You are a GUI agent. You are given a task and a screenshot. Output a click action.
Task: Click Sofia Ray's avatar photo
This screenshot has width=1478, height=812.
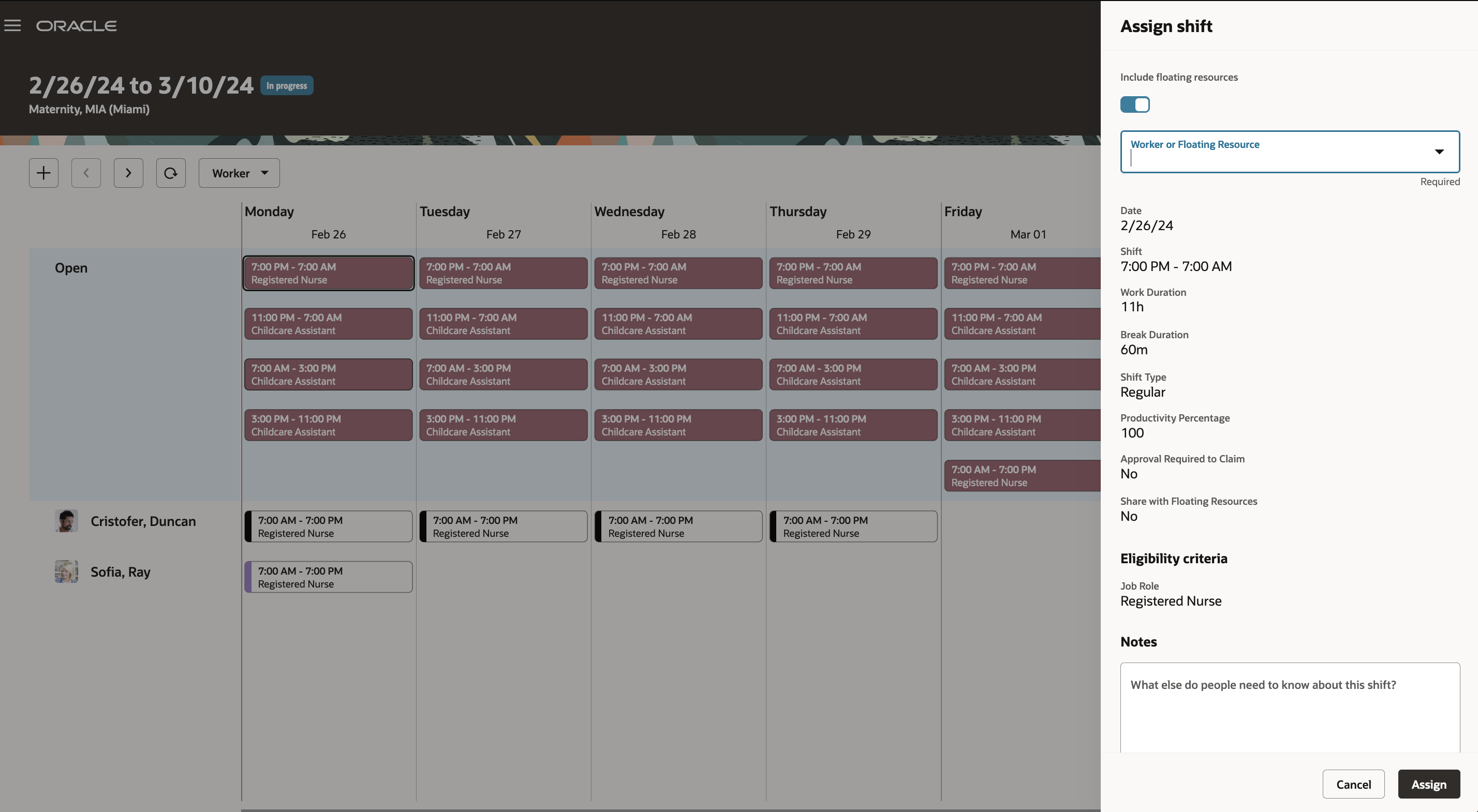67,571
